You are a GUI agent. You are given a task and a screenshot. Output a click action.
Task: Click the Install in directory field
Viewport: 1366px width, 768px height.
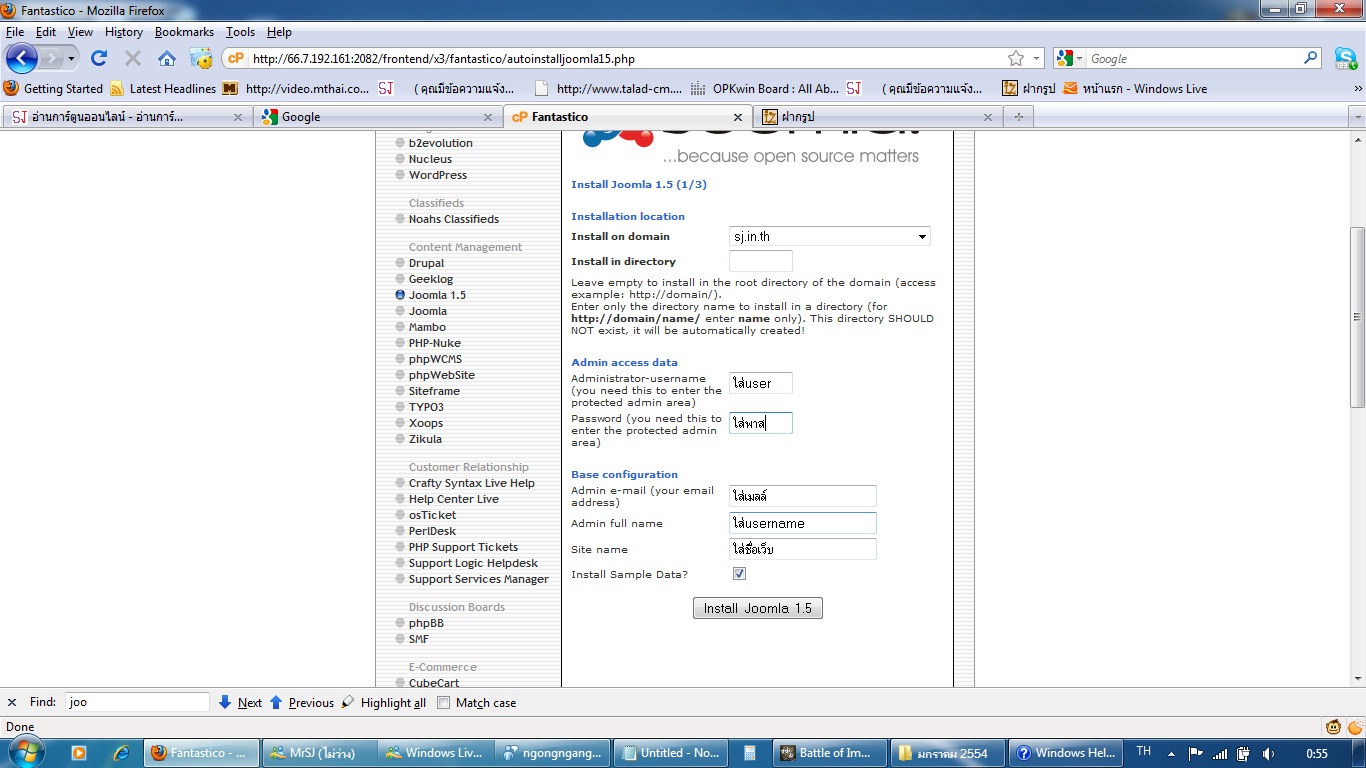(x=761, y=261)
